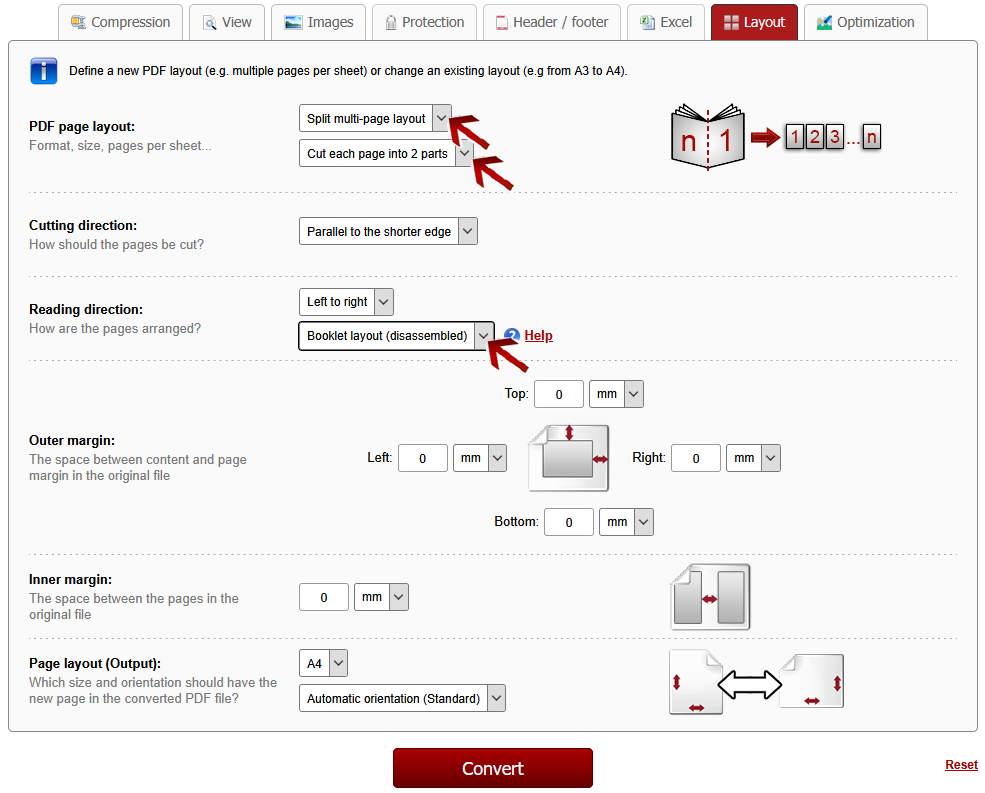Click the Top margin input field
Viewport: 985px width, 793px height.
coord(558,394)
